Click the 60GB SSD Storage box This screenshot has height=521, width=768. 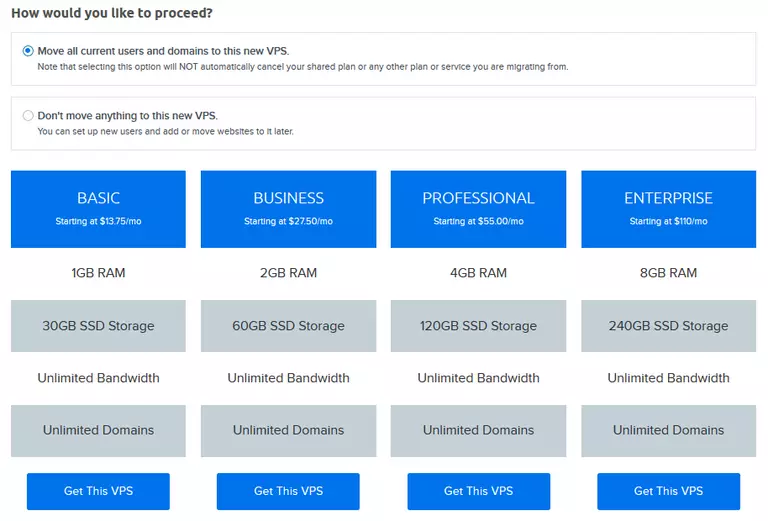[x=288, y=326]
